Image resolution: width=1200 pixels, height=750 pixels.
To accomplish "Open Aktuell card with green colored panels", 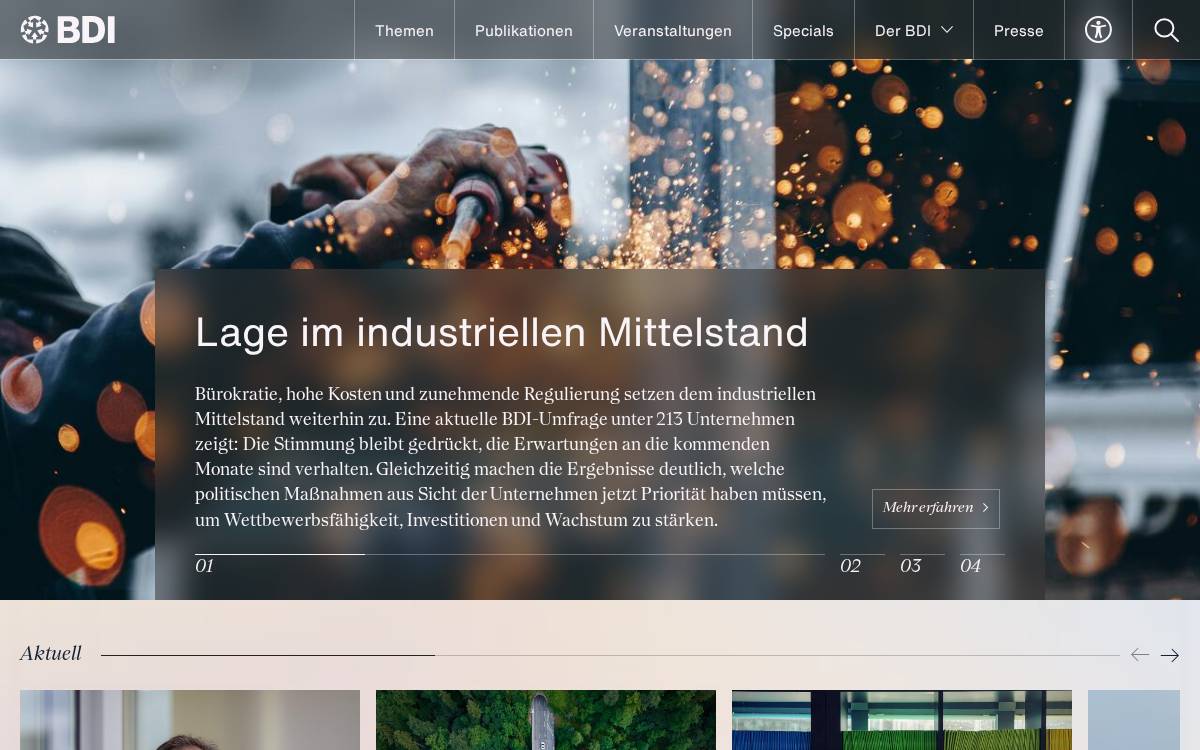I will [902, 720].
